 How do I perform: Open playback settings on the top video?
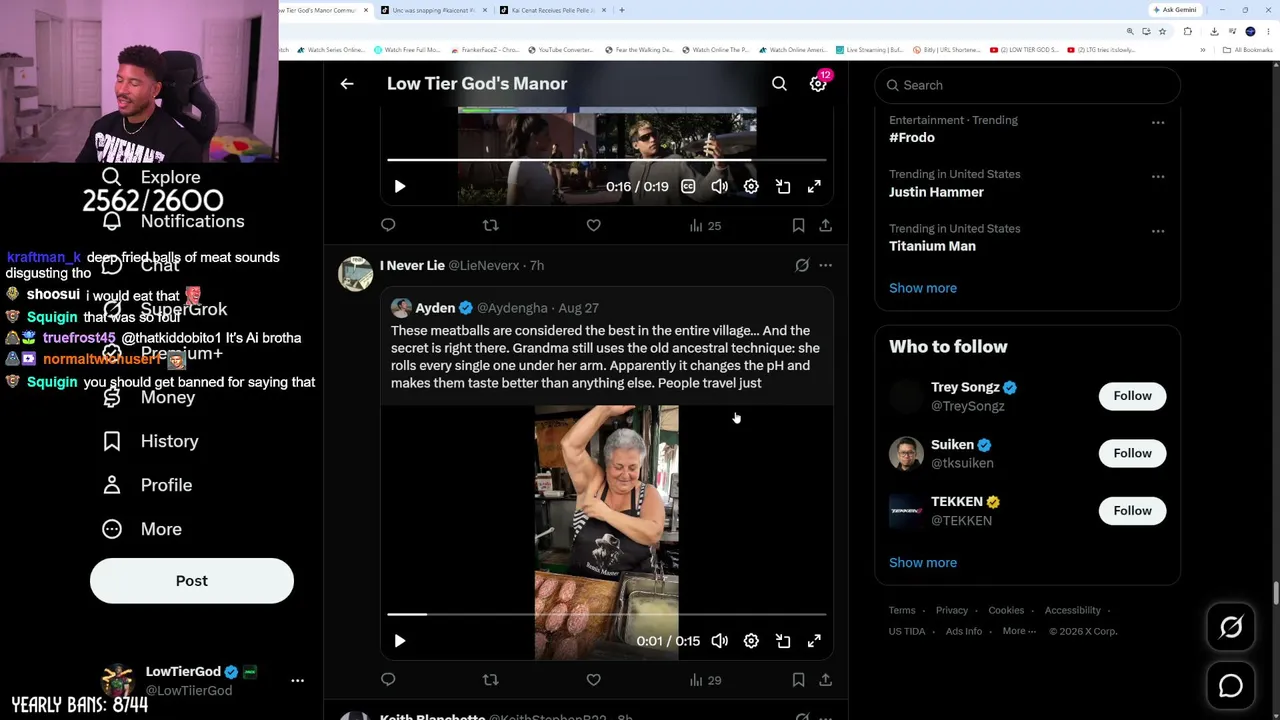(751, 186)
